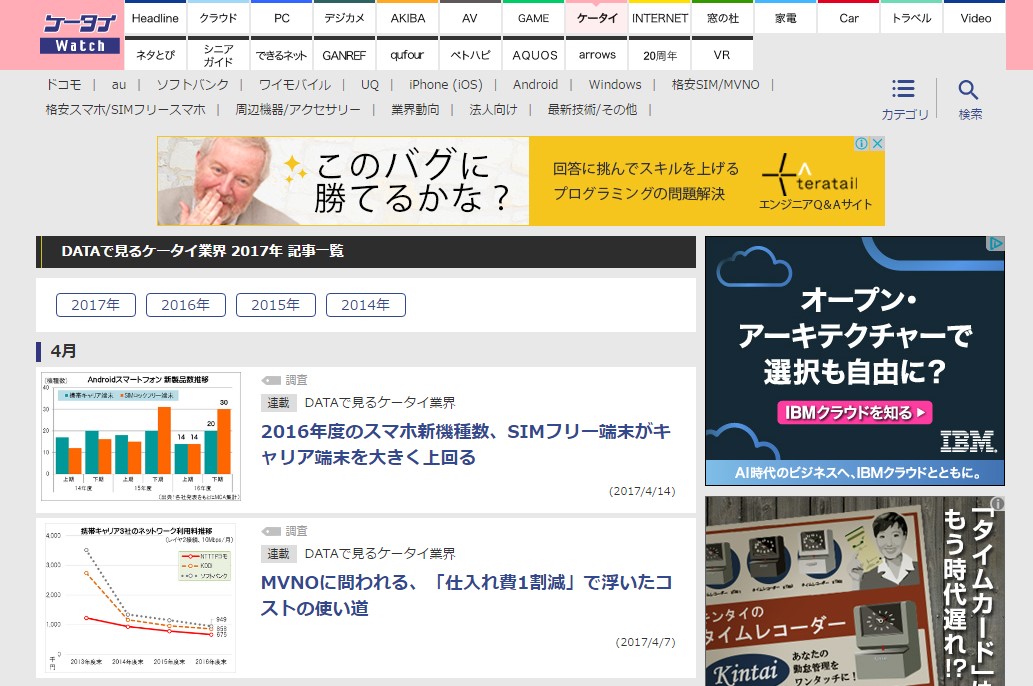1033x686 pixels.
Task: Open the 周辺機器/アクセサリー link
Action: 298,109
